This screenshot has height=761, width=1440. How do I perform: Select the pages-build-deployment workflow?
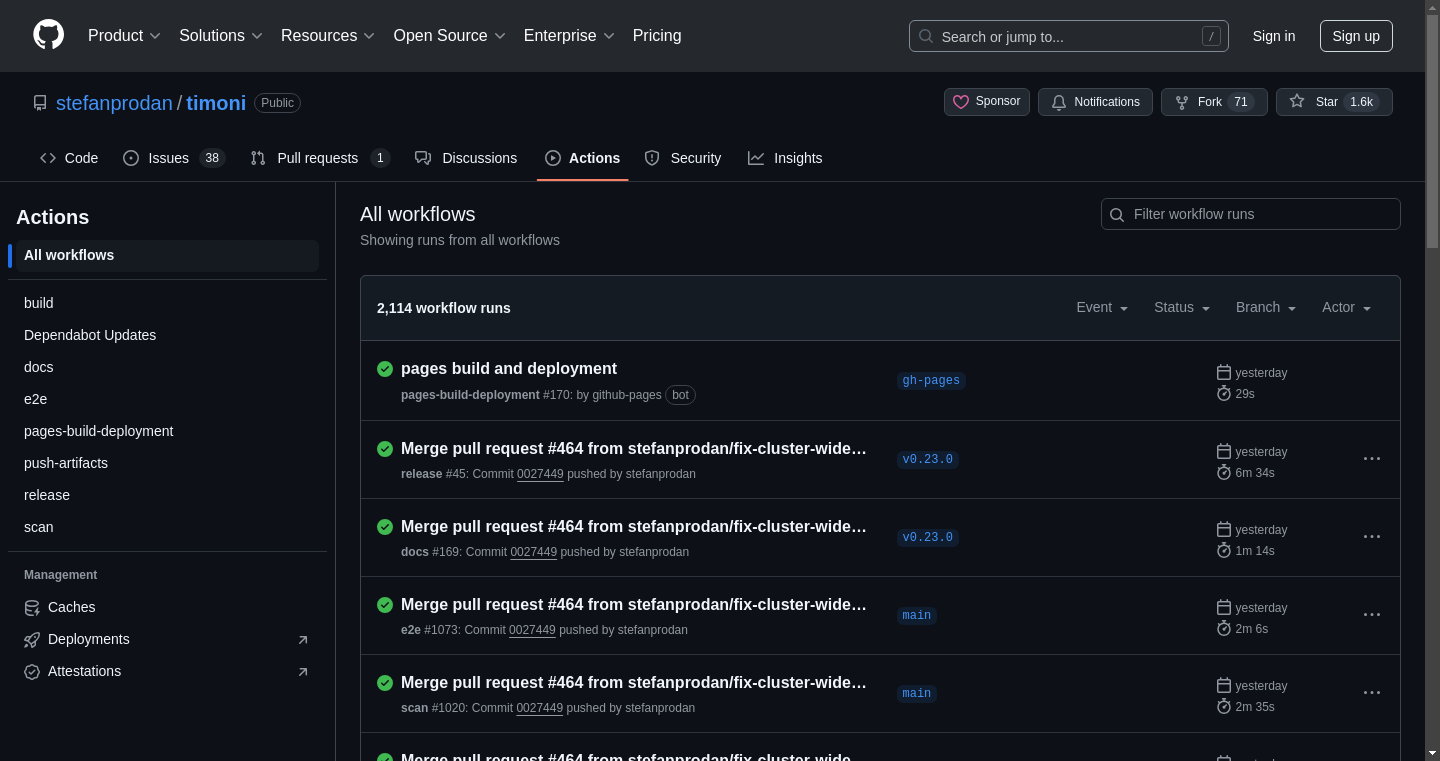tap(167, 431)
